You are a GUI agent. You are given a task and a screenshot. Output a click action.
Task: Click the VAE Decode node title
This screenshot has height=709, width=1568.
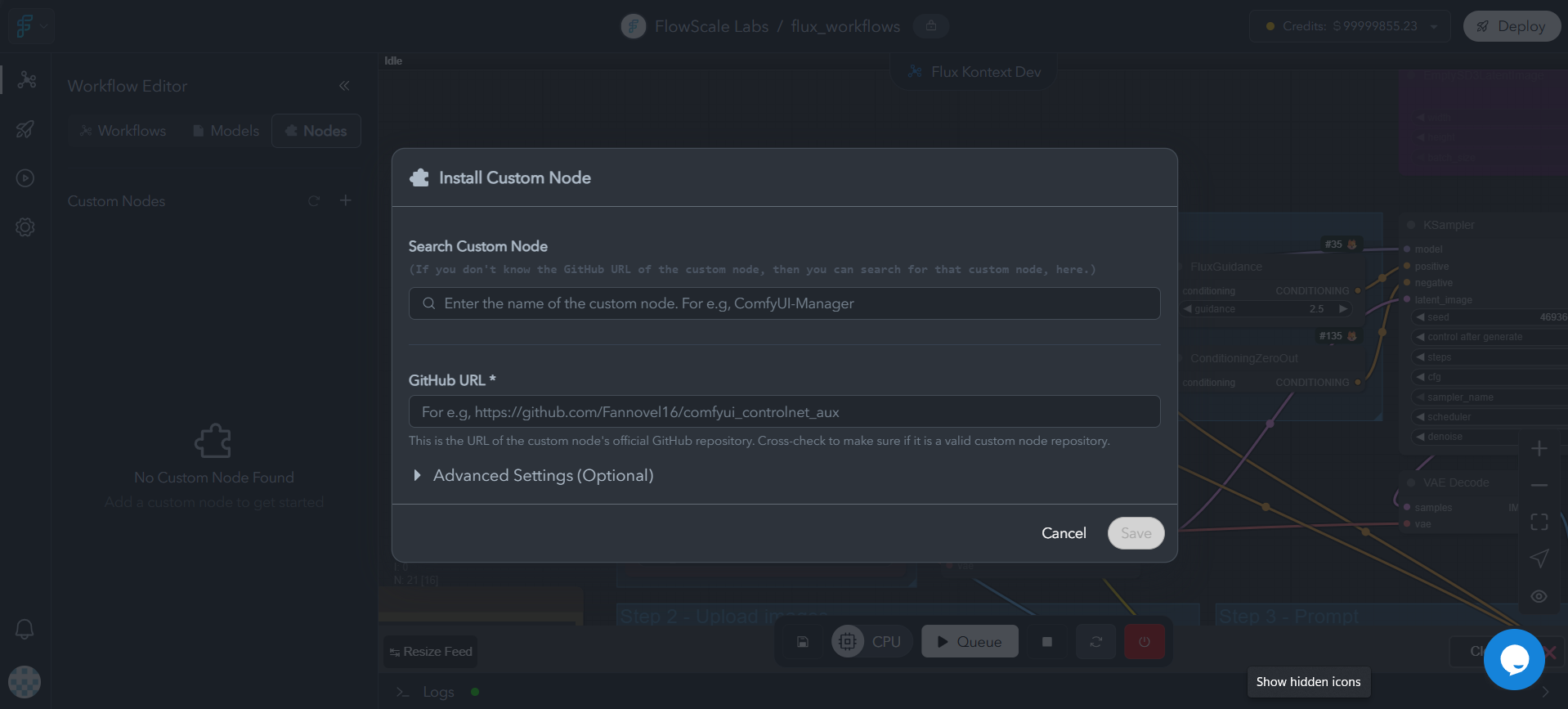pos(1456,483)
